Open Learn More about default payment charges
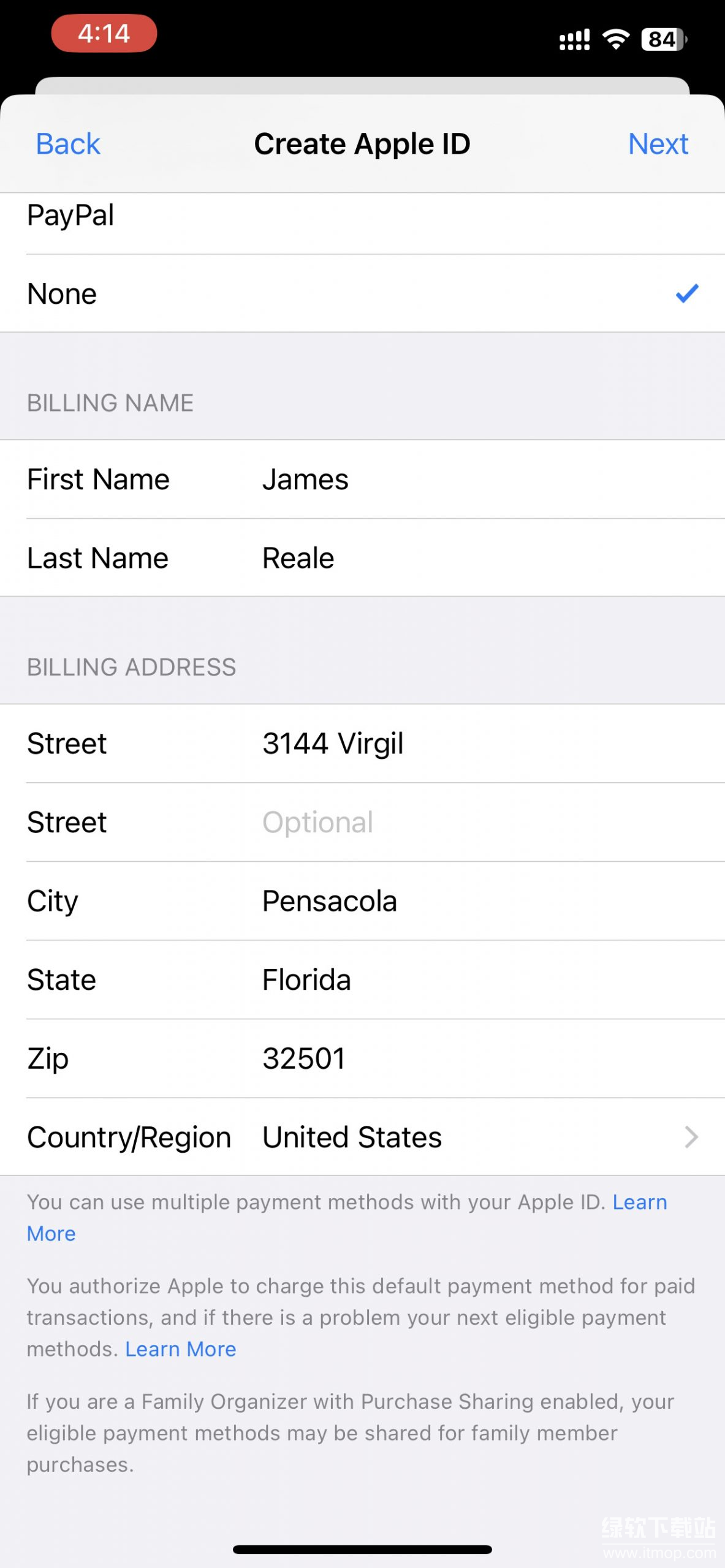725x1568 pixels. coord(181,1349)
